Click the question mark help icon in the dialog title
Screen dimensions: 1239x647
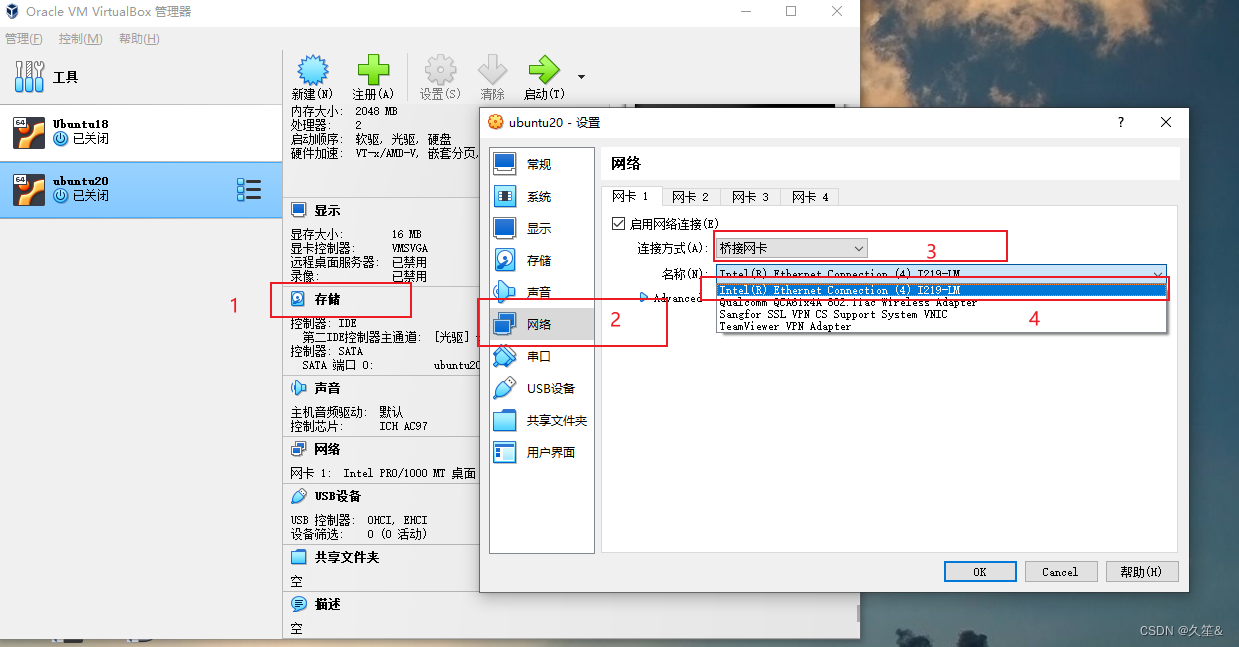pos(1120,122)
